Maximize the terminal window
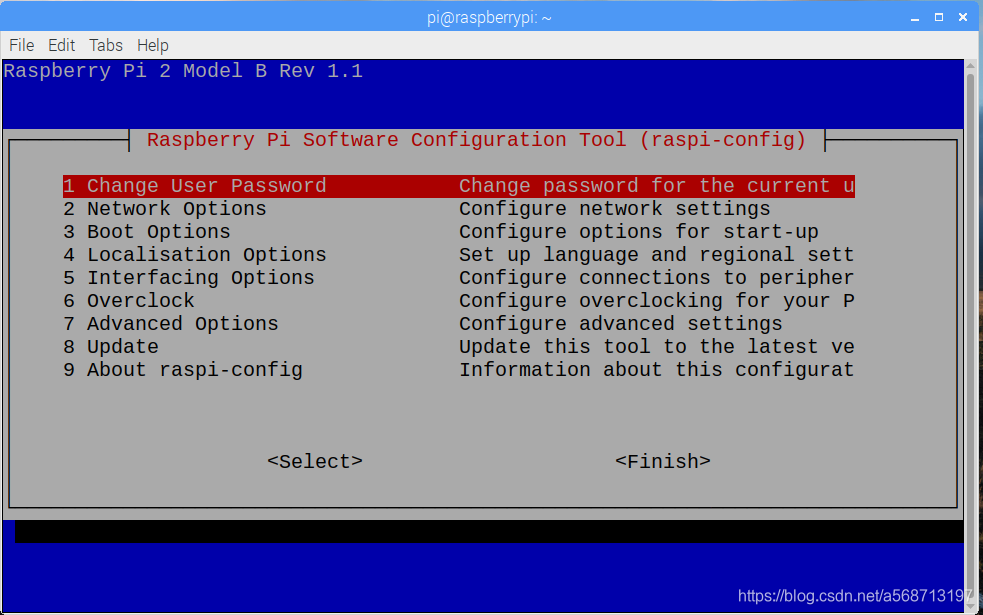 [938, 18]
